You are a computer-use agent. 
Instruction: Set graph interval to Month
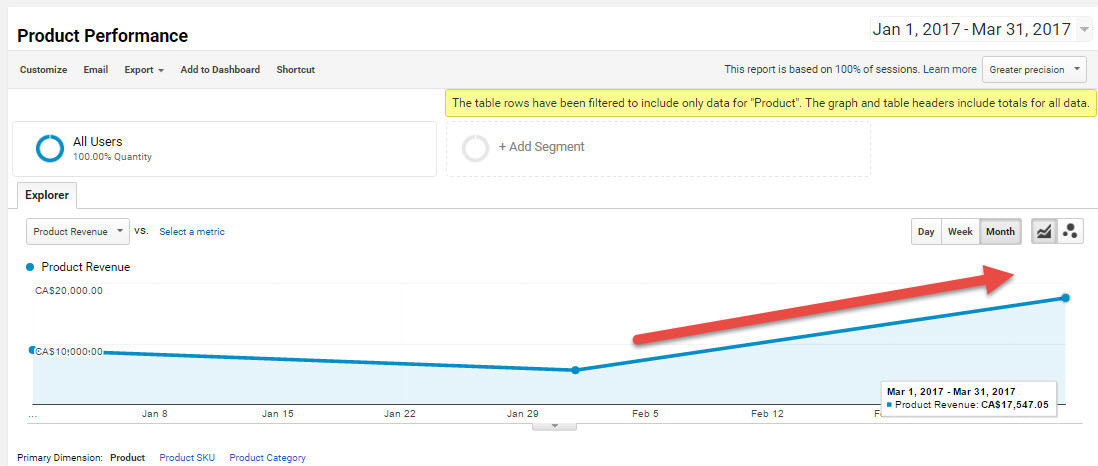(x=1000, y=231)
